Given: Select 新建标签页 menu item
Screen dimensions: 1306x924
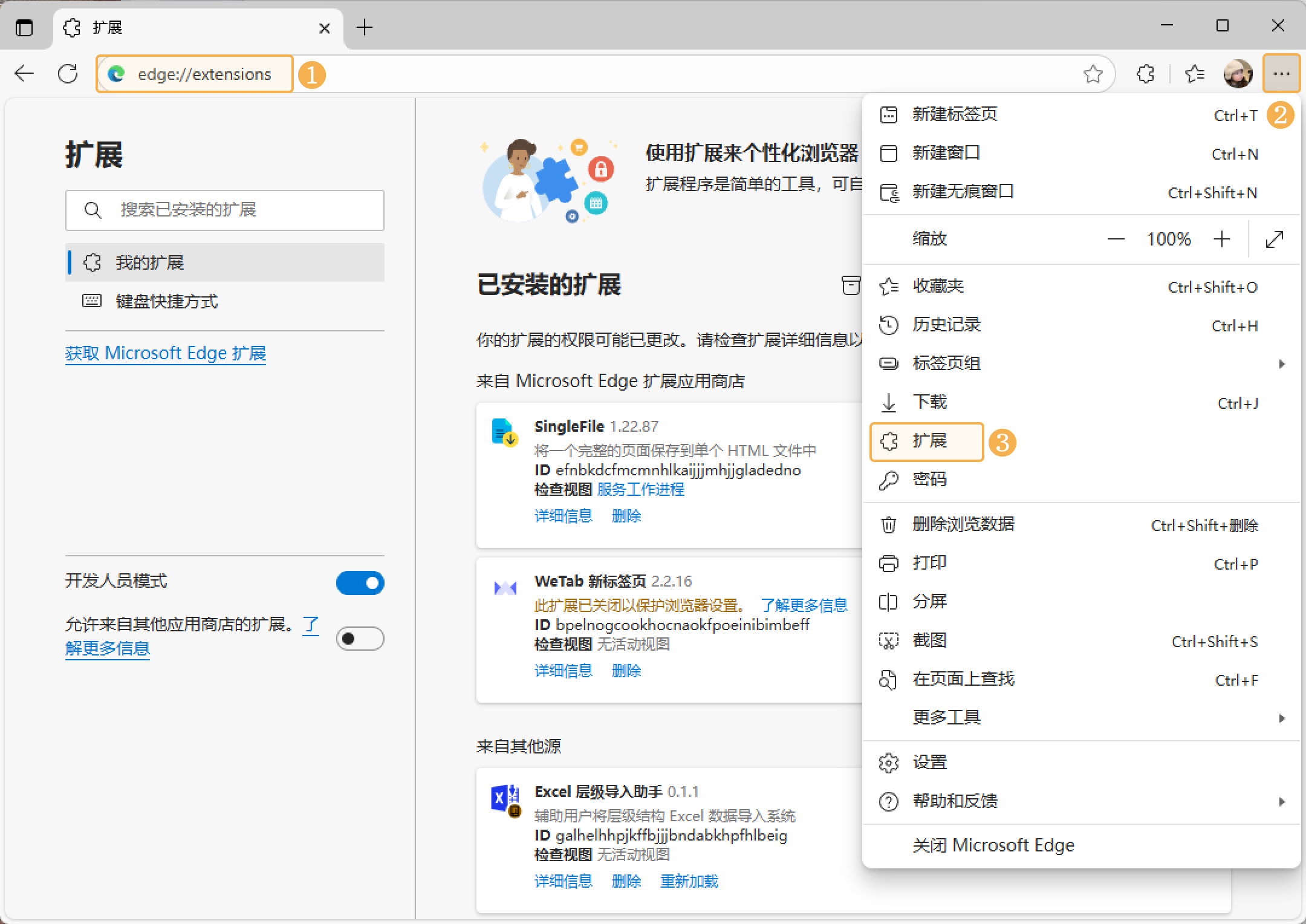Looking at the screenshot, I should [x=1081, y=114].
